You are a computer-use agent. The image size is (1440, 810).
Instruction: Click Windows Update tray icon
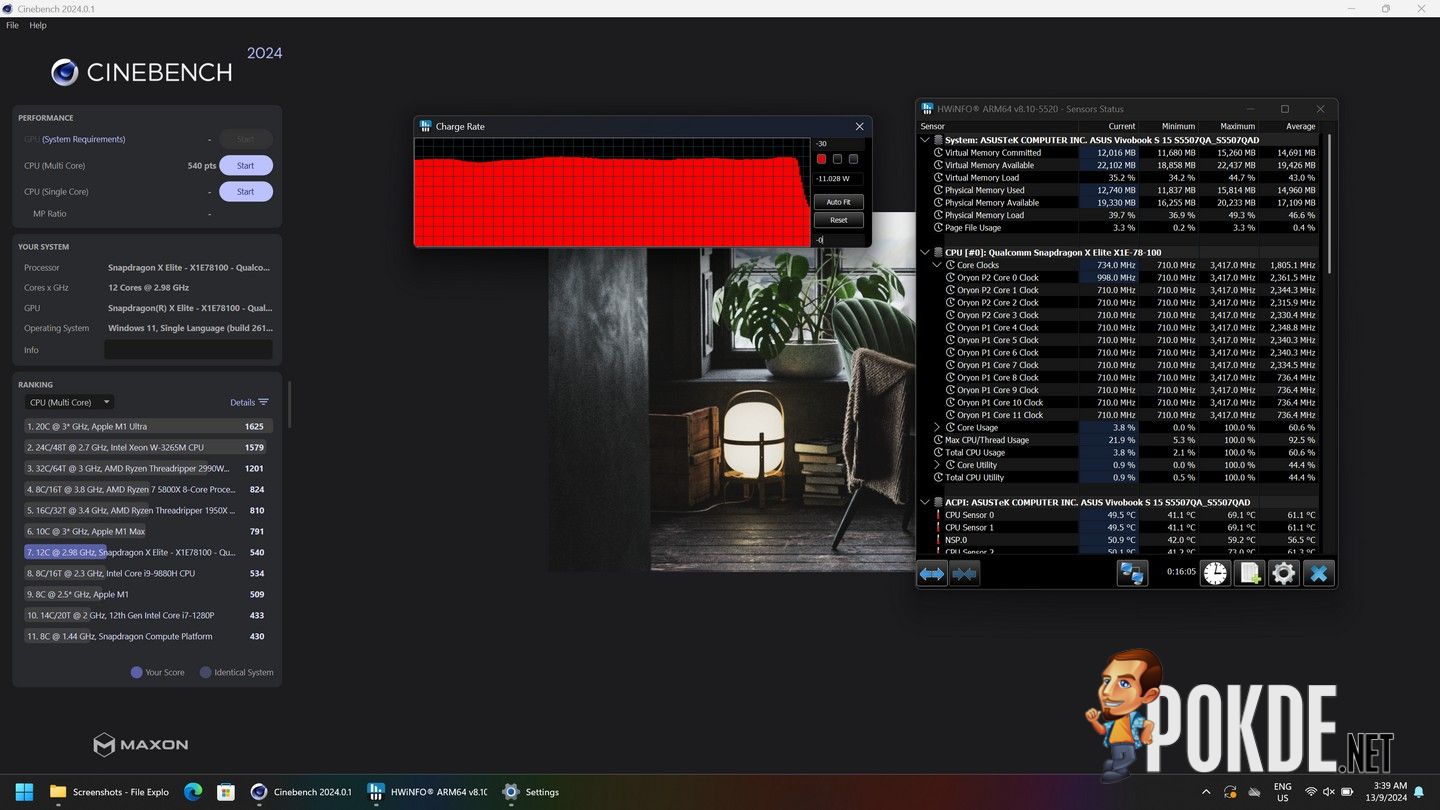(x=1230, y=792)
